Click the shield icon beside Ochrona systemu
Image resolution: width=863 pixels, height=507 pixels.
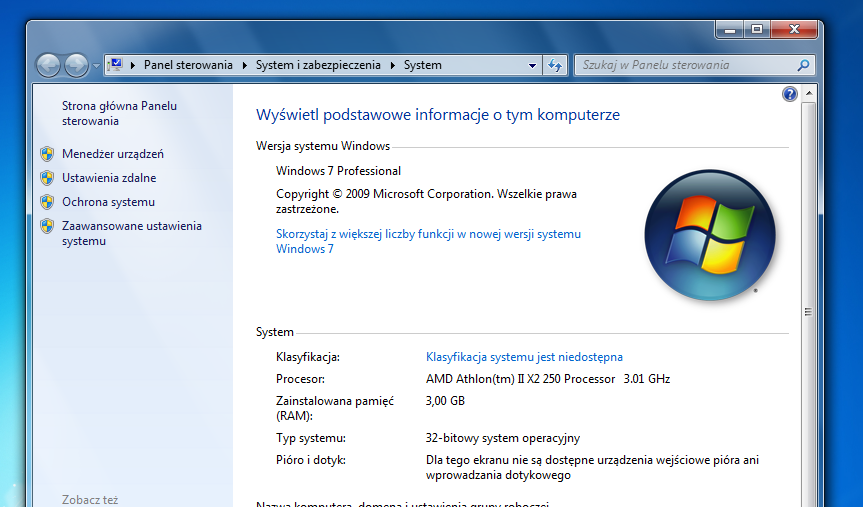[x=47, y=202]
